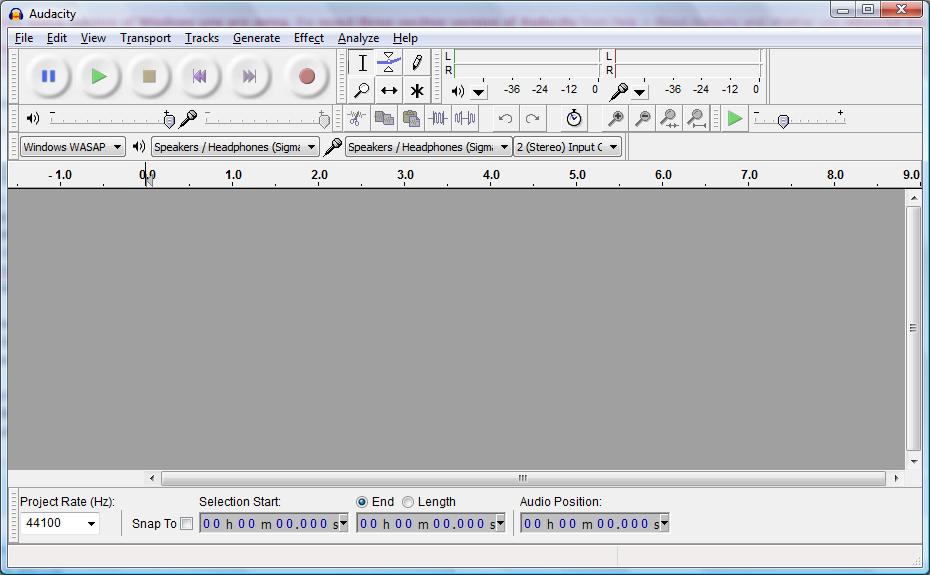Open output meter dropdown arrow
Image resolution: width=930 pixels, height=575 pixels.
point(478,92)
